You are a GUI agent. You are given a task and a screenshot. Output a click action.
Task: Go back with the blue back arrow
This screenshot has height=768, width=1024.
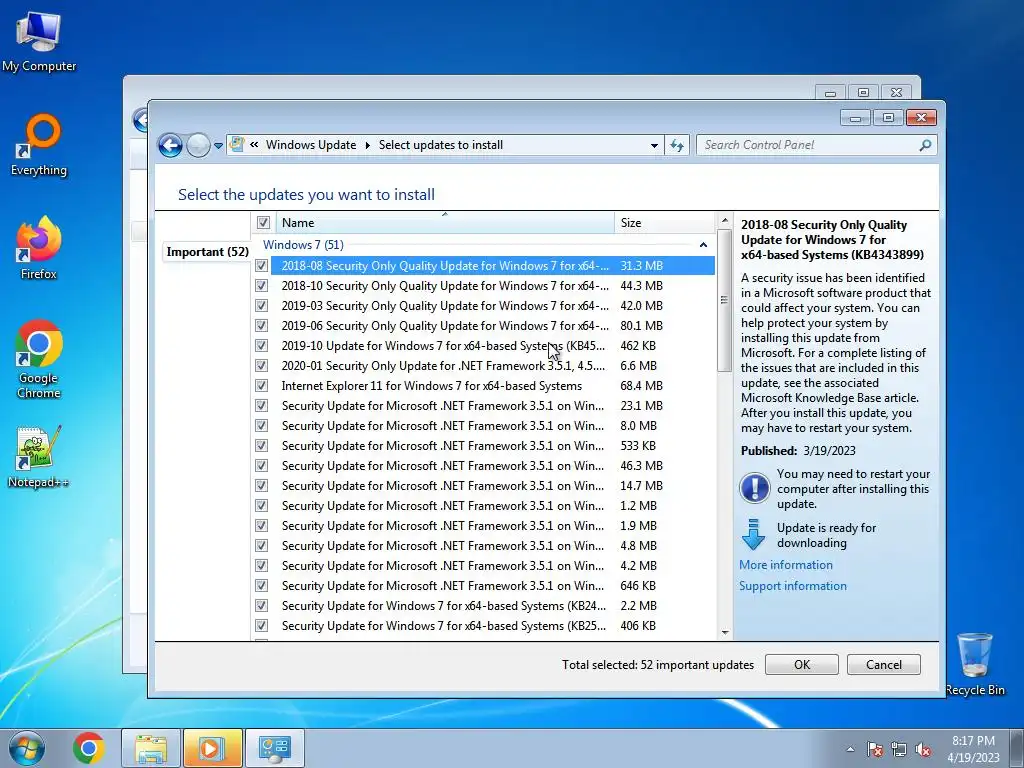point(170,145)
